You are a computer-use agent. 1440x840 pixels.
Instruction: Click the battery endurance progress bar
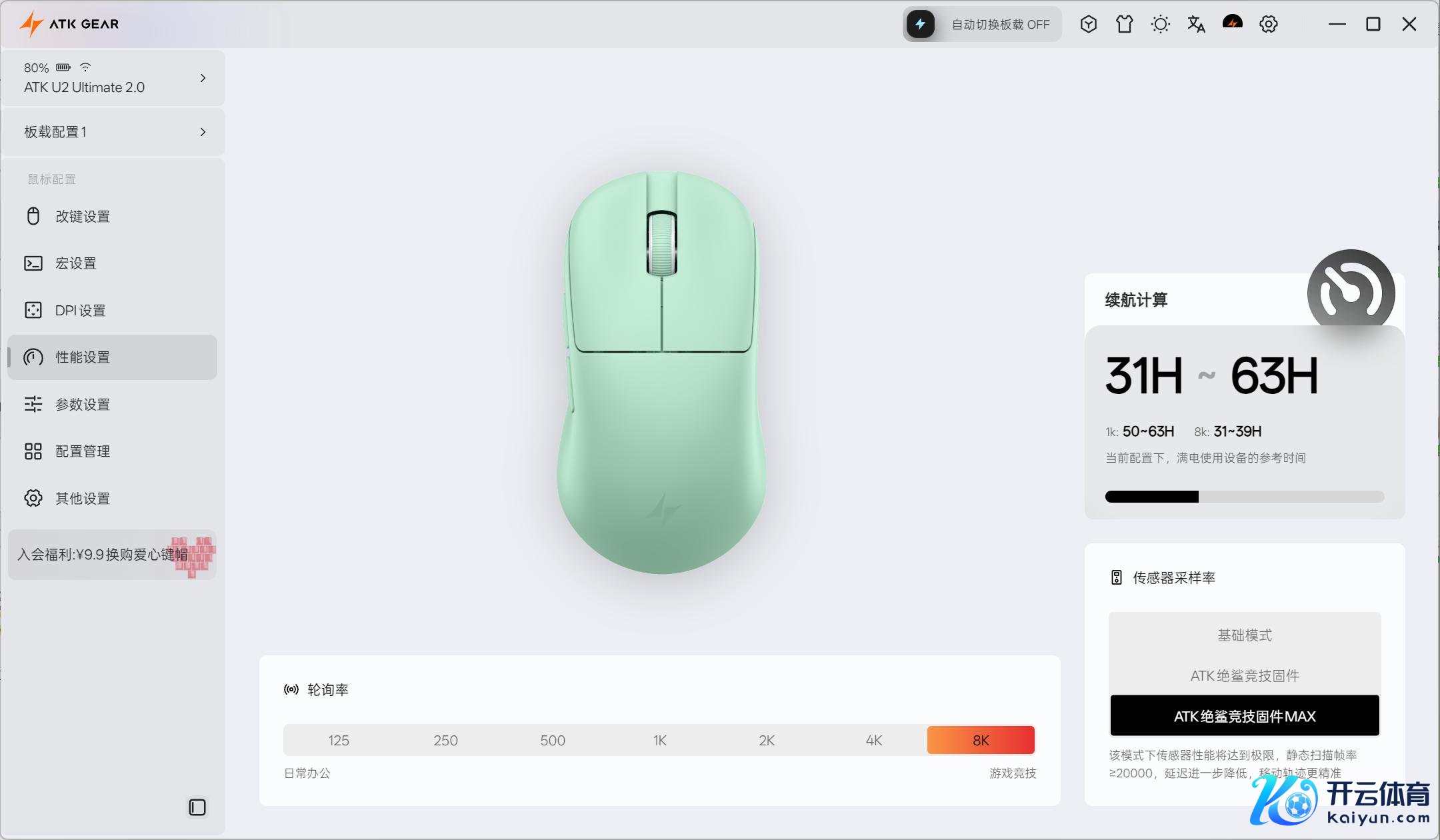(1244, 497)
